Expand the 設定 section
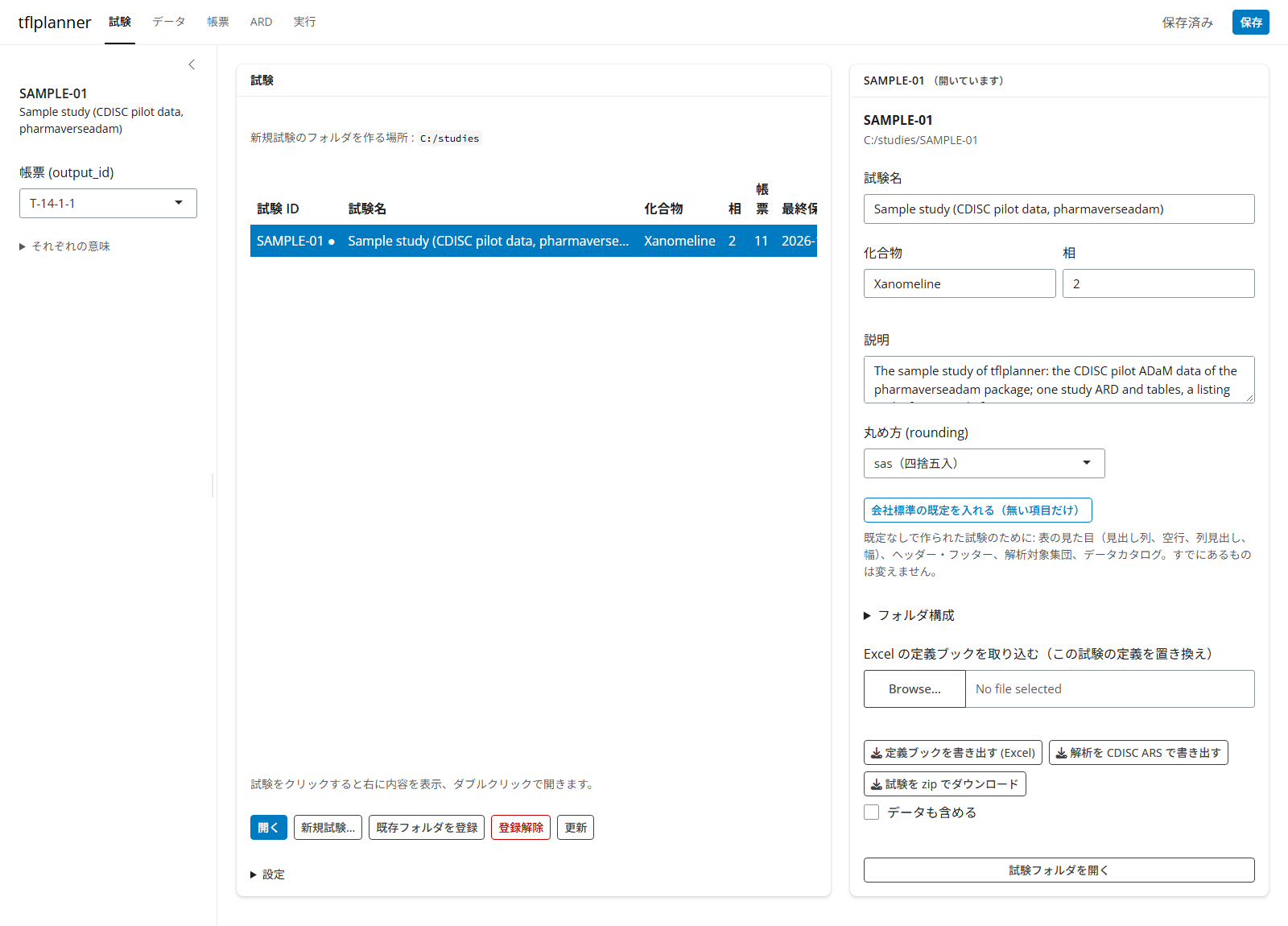 [267, 874]
